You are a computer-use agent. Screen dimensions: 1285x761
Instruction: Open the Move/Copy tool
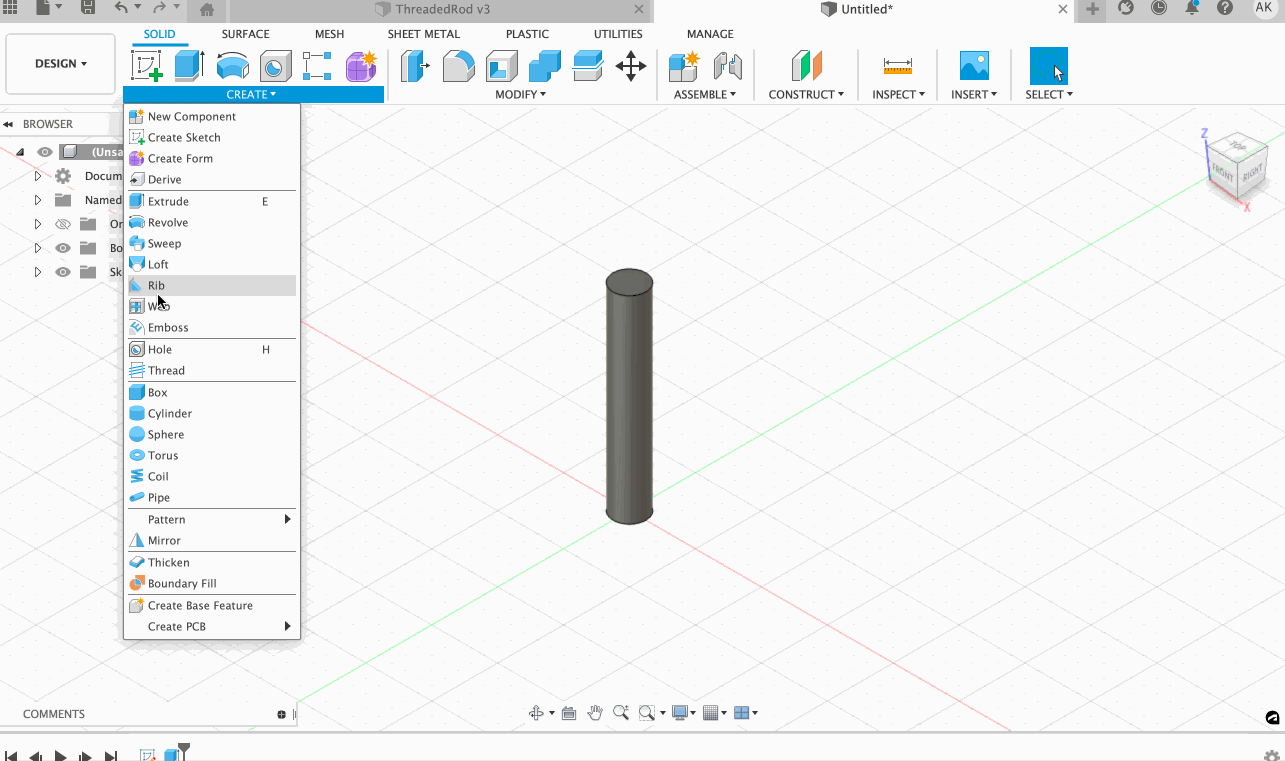click(631, 66)
